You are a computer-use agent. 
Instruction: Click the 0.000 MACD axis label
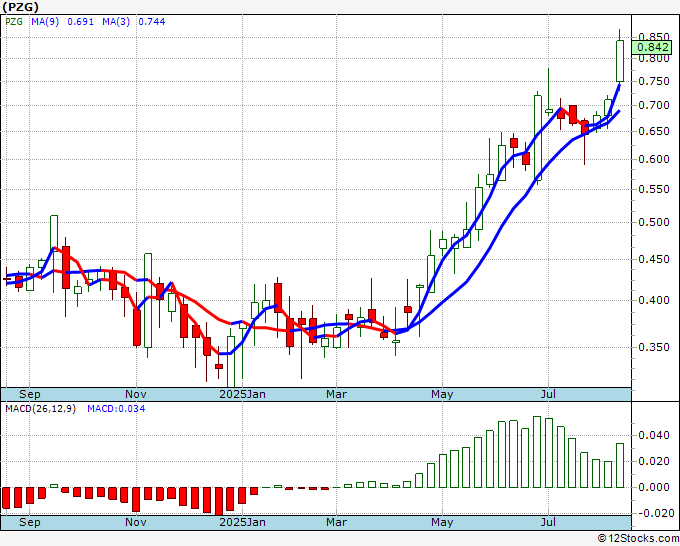[x=654, y=487]
